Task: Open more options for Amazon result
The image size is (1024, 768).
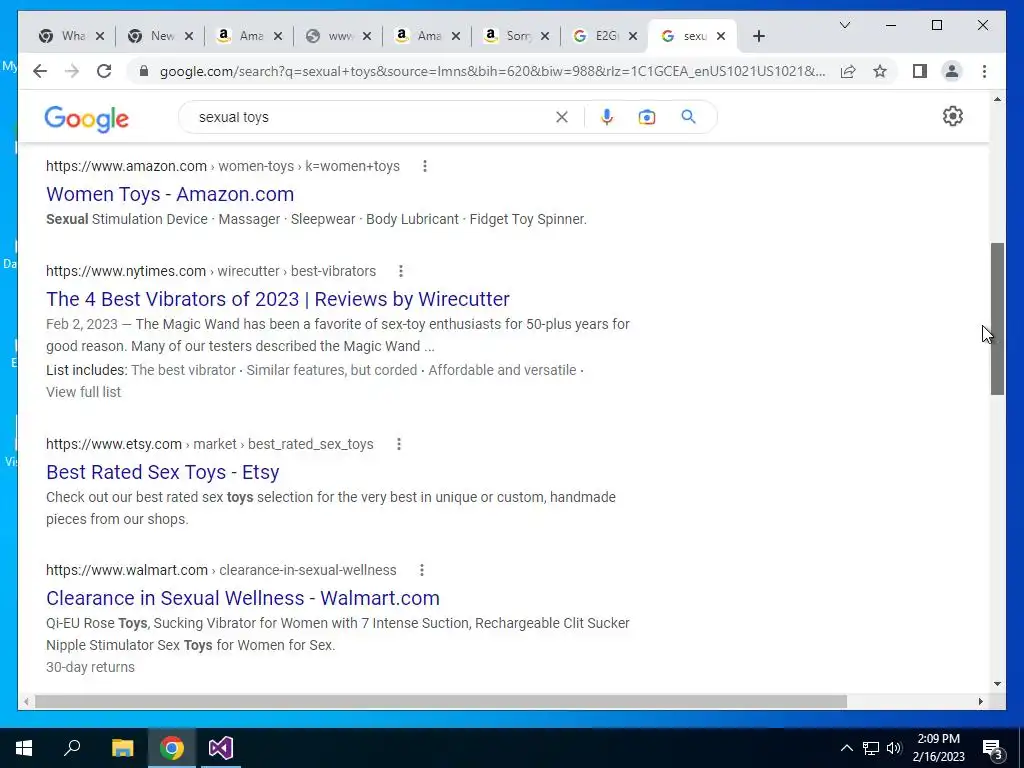Action: pos(424,166)
